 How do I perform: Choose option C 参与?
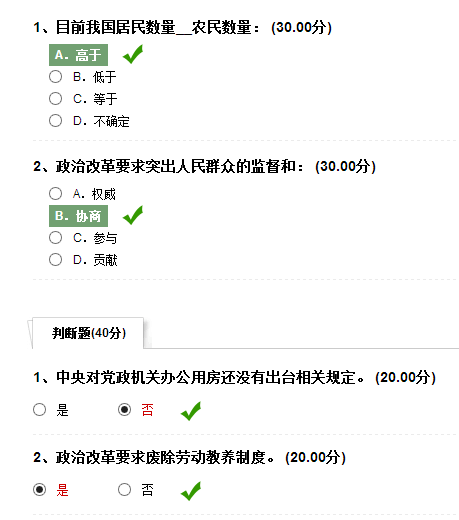coord(55,238)
